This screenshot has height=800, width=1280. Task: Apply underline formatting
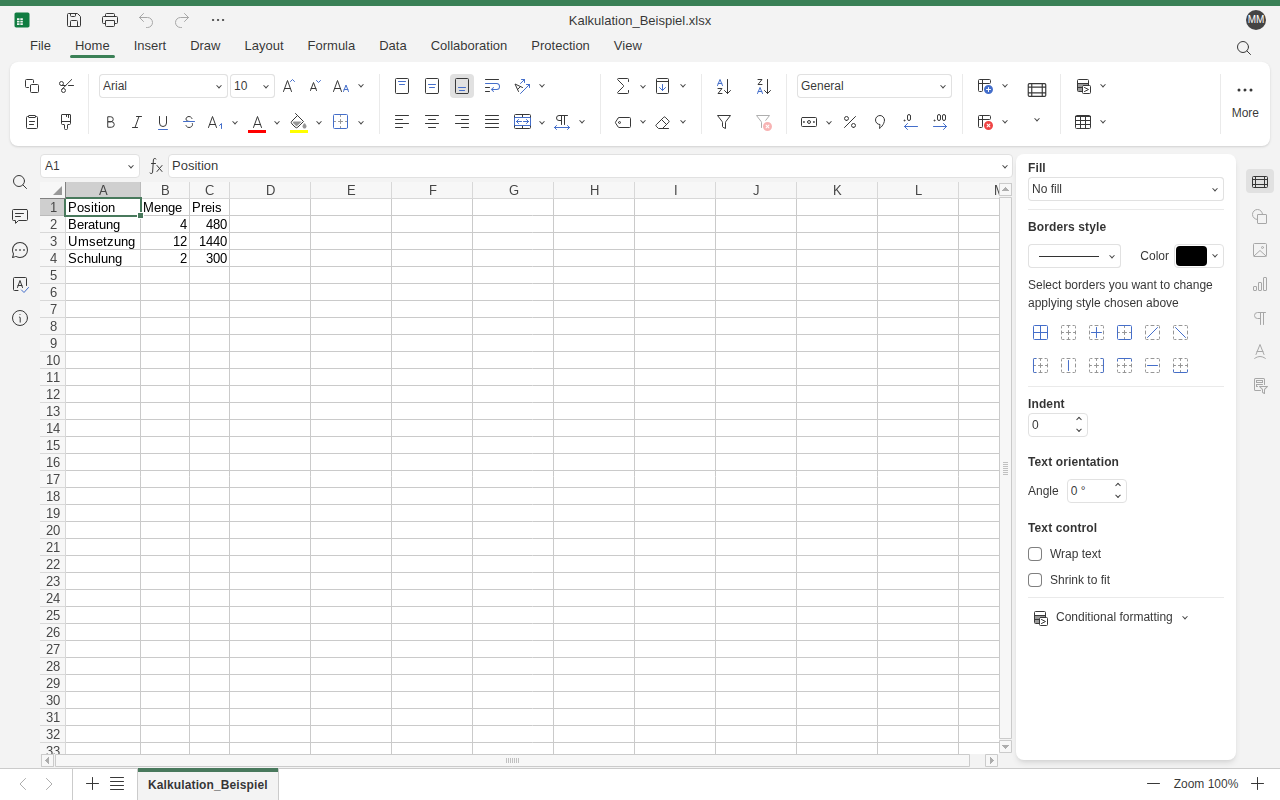pos(163,122)
